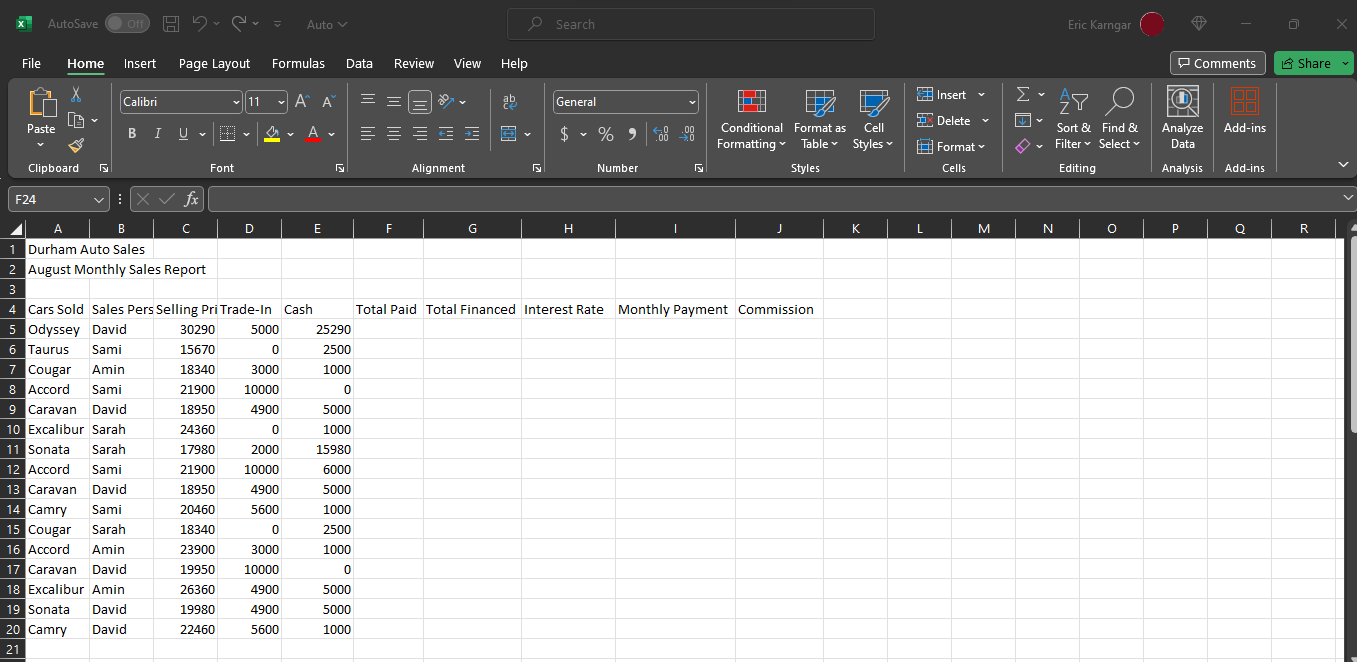The height and width of the screenshot is (662, 1357).
Task: Apply bold formatting from the Font group
Action: click(x=132, y=133)
